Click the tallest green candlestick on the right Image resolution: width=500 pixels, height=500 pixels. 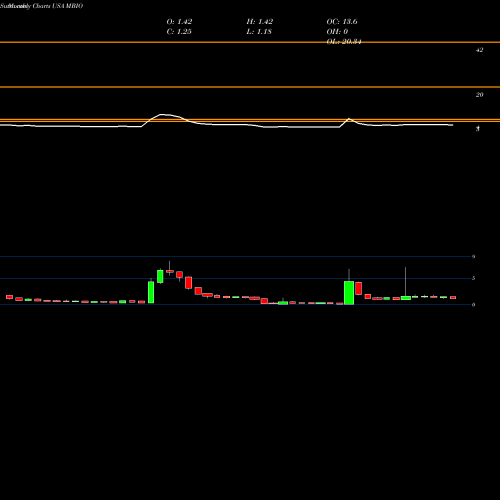[349, 293]
